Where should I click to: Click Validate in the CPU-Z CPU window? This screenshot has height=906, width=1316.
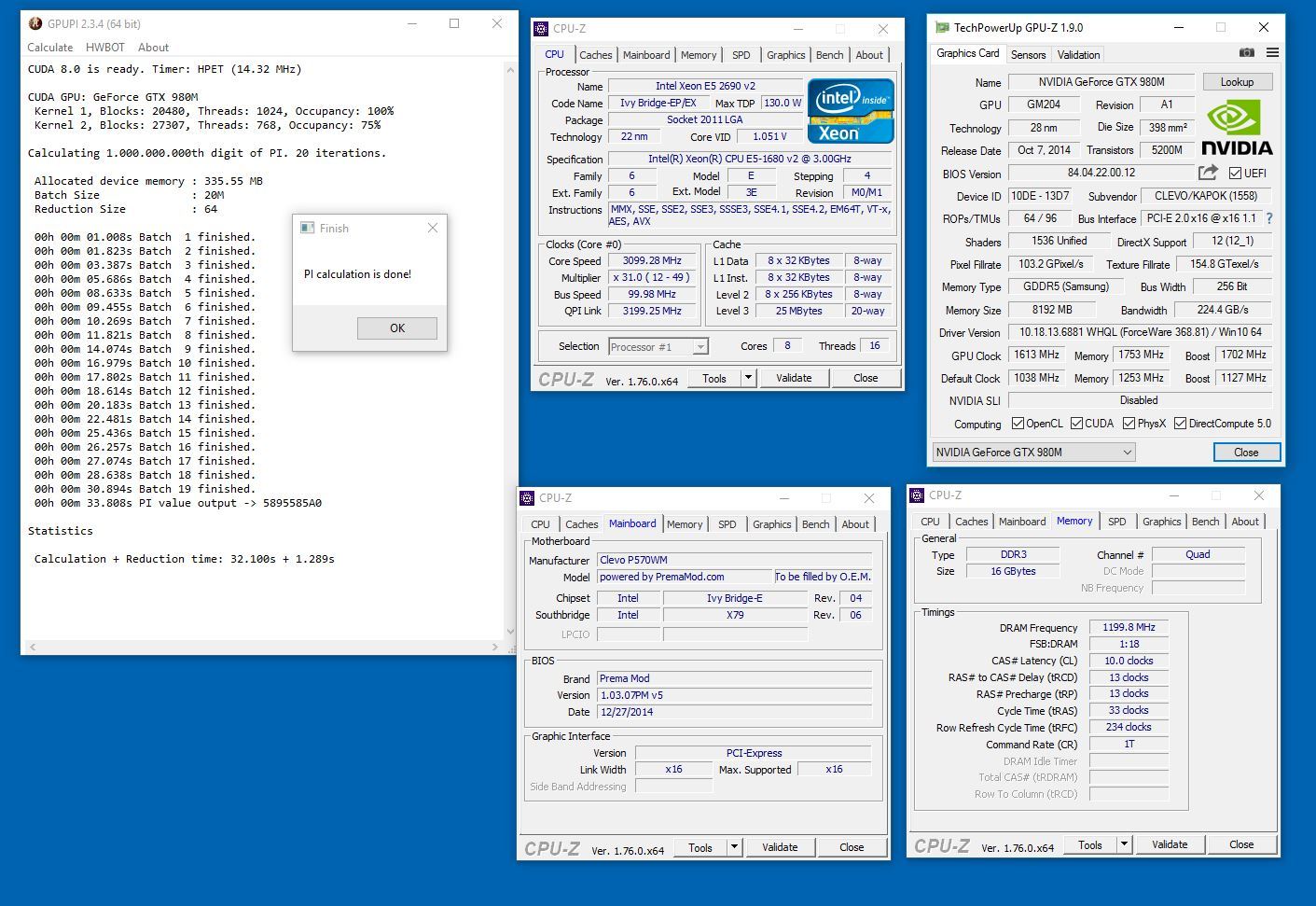(x=794, y=378)
